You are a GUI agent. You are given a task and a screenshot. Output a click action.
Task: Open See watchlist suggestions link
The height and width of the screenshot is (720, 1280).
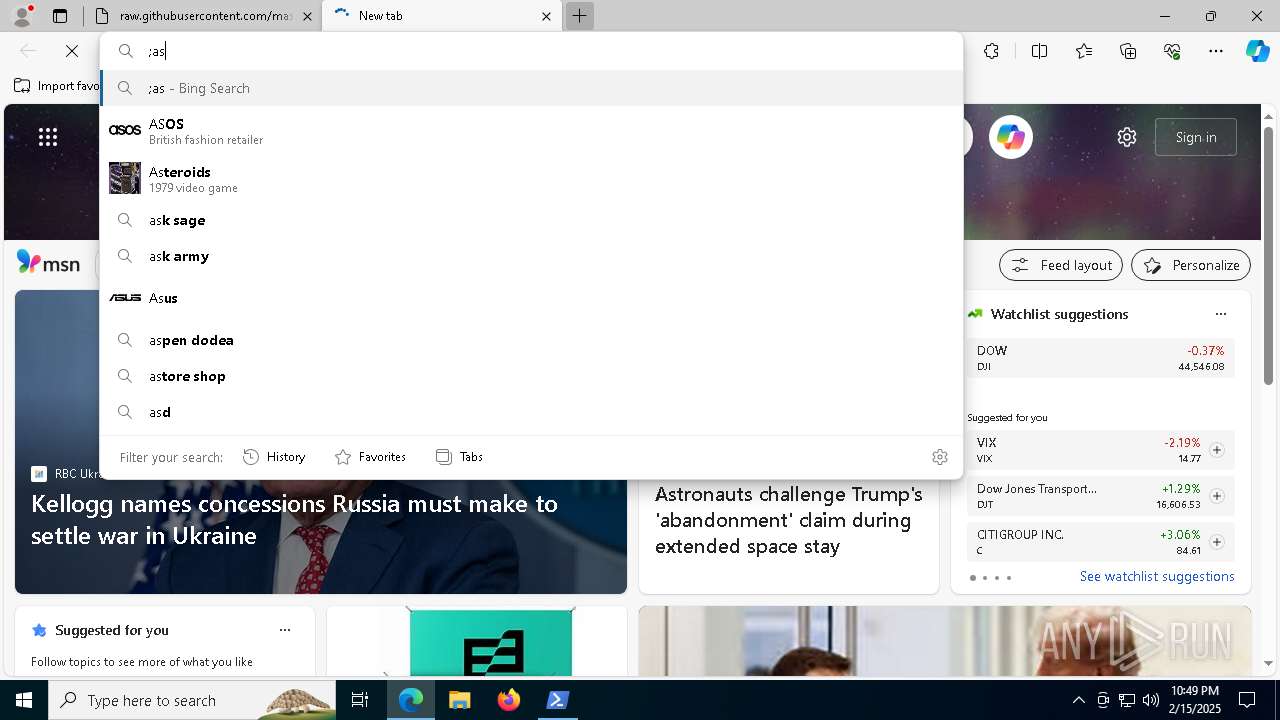point(1157,576)
